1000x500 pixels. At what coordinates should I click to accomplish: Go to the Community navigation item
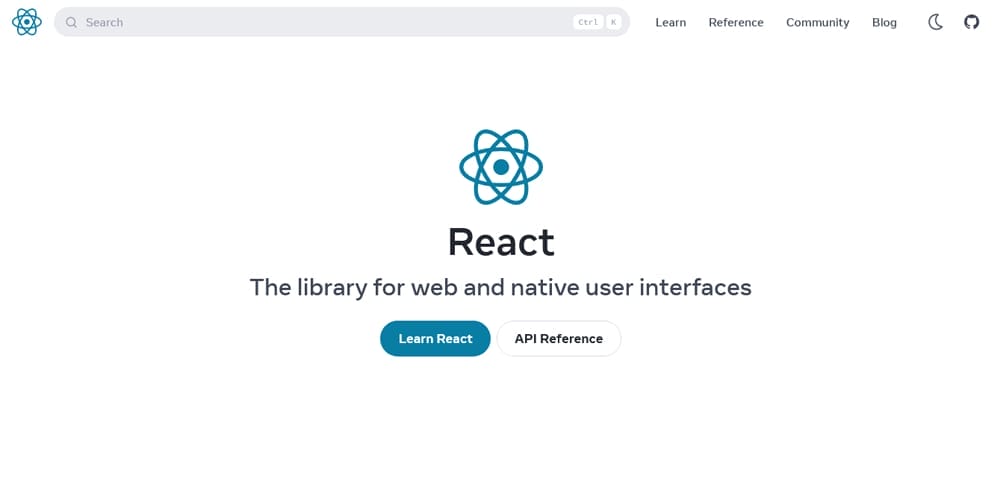(818, 22)
